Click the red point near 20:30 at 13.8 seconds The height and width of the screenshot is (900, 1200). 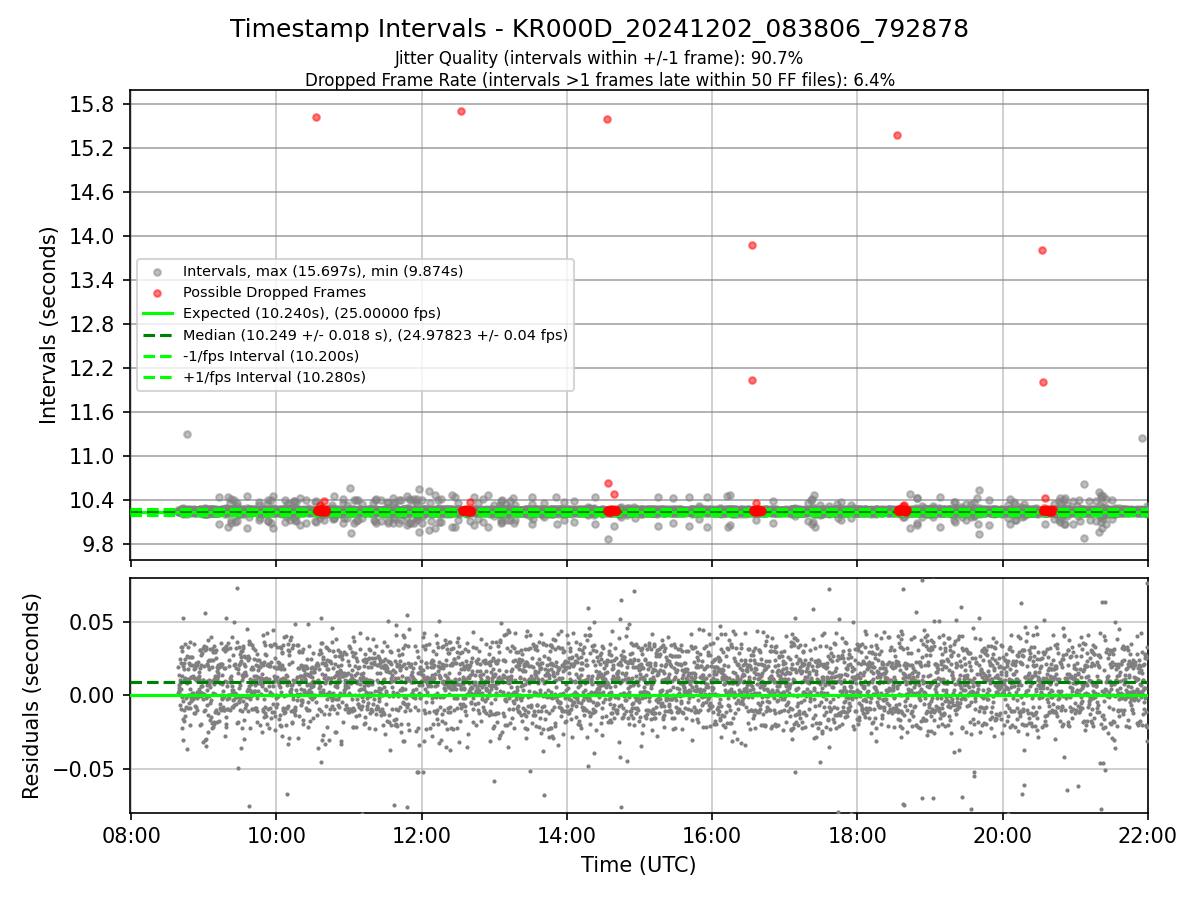[x=1042, y=250]
